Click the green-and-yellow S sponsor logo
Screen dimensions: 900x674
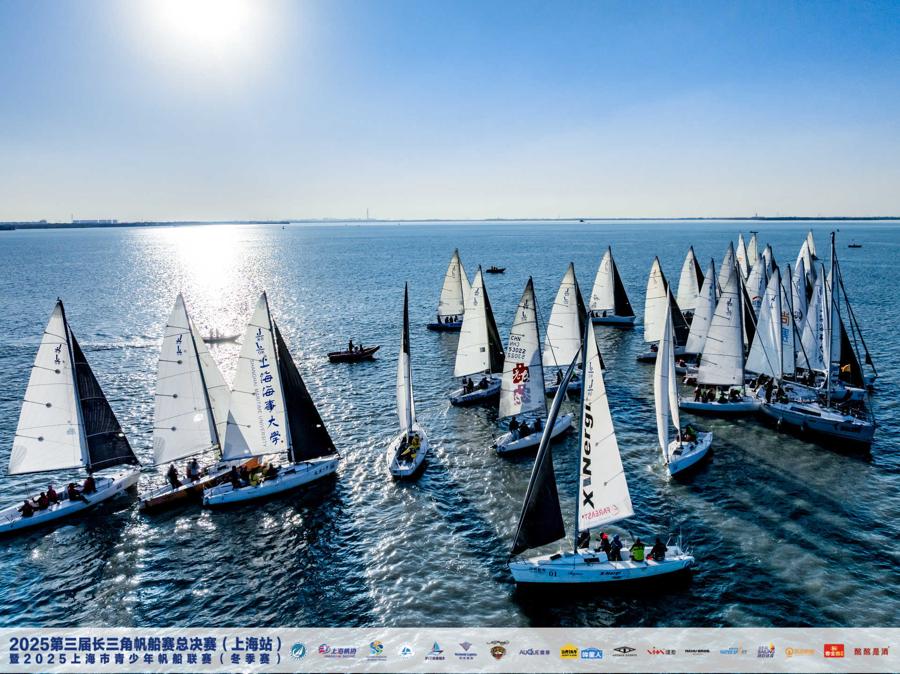pos(376,650)
